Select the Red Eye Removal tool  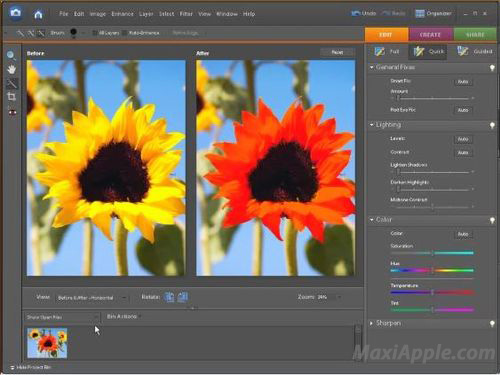(x=12, y=112)
